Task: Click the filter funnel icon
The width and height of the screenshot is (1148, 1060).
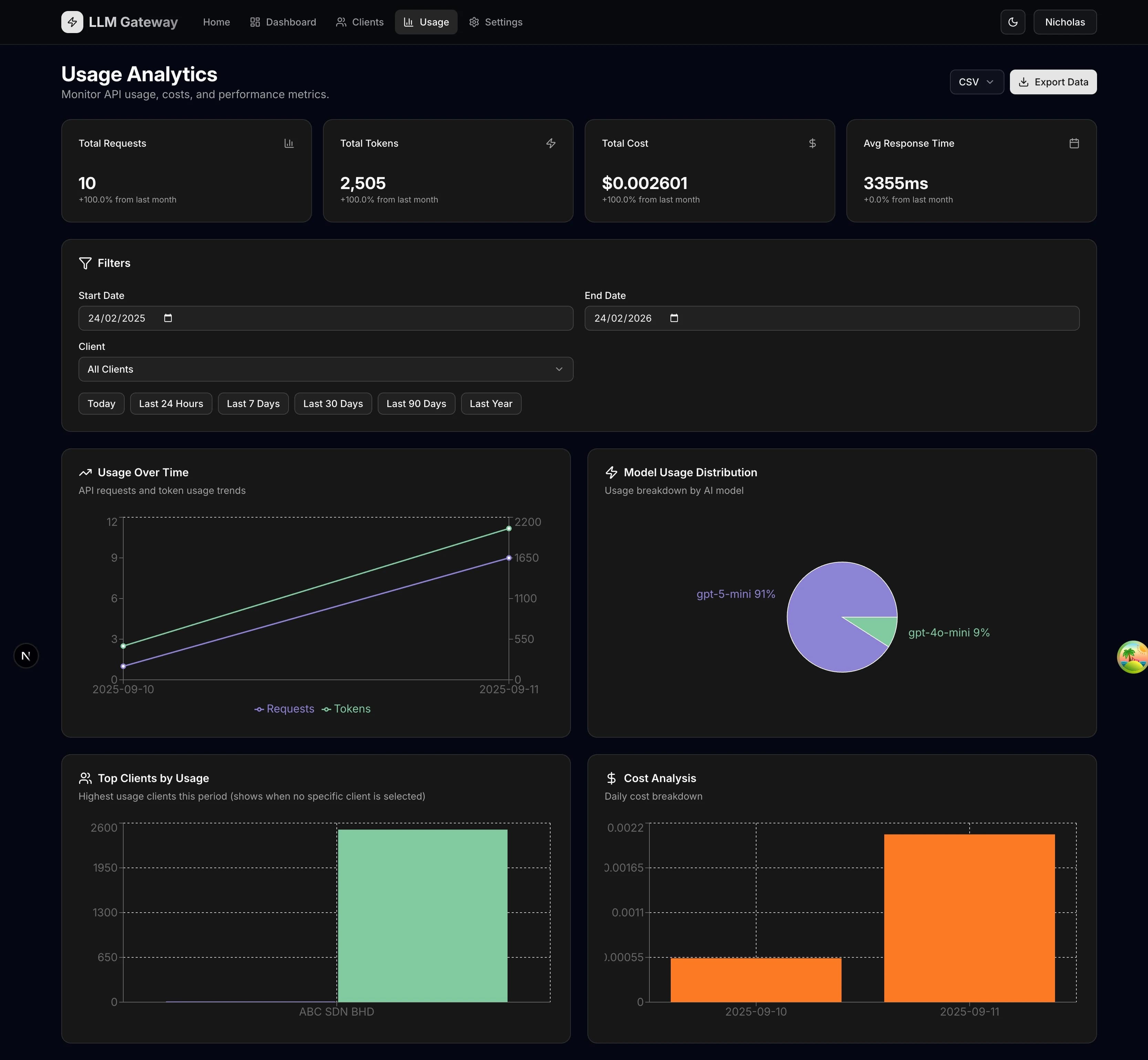Action: click(85, 263)
